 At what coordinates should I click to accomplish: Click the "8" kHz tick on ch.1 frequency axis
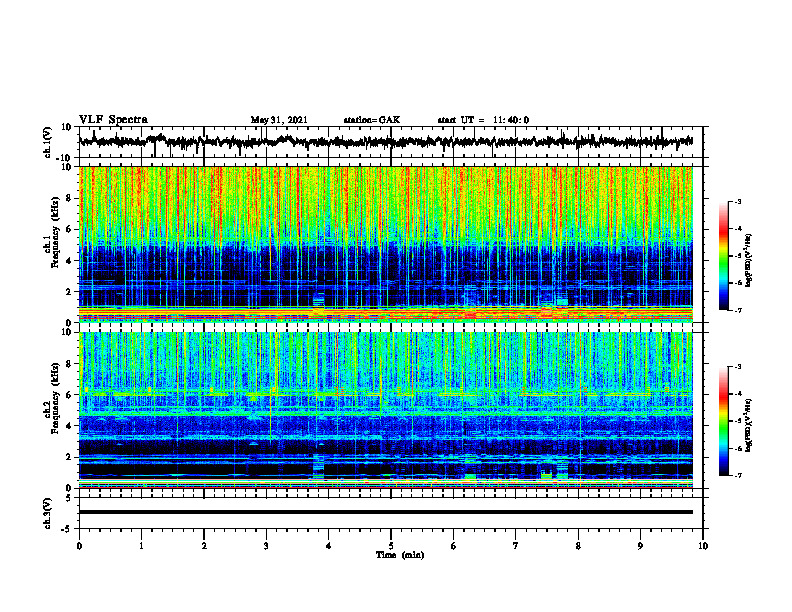click(x=70, y=198)
